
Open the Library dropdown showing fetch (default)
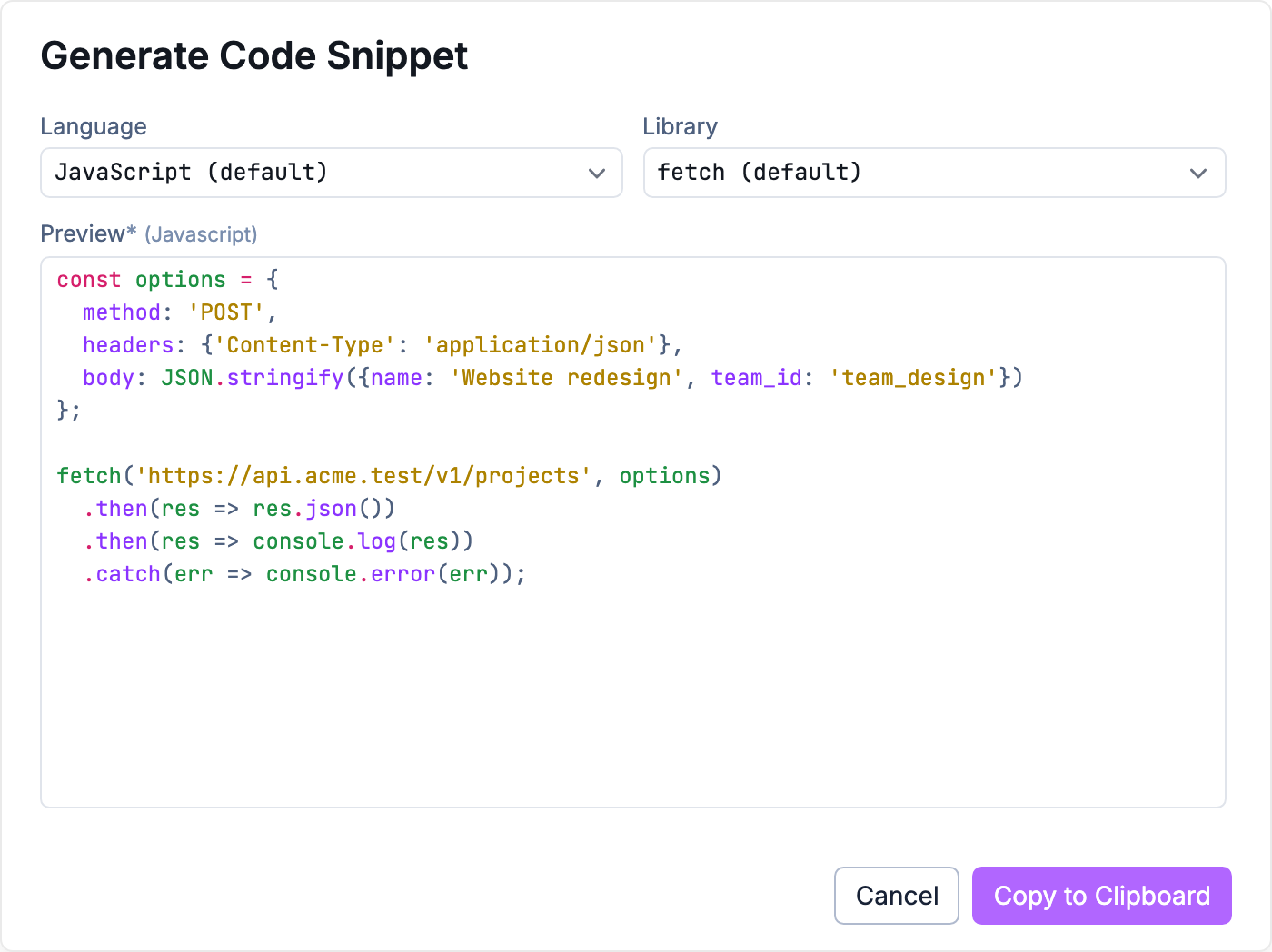point(934,173)
